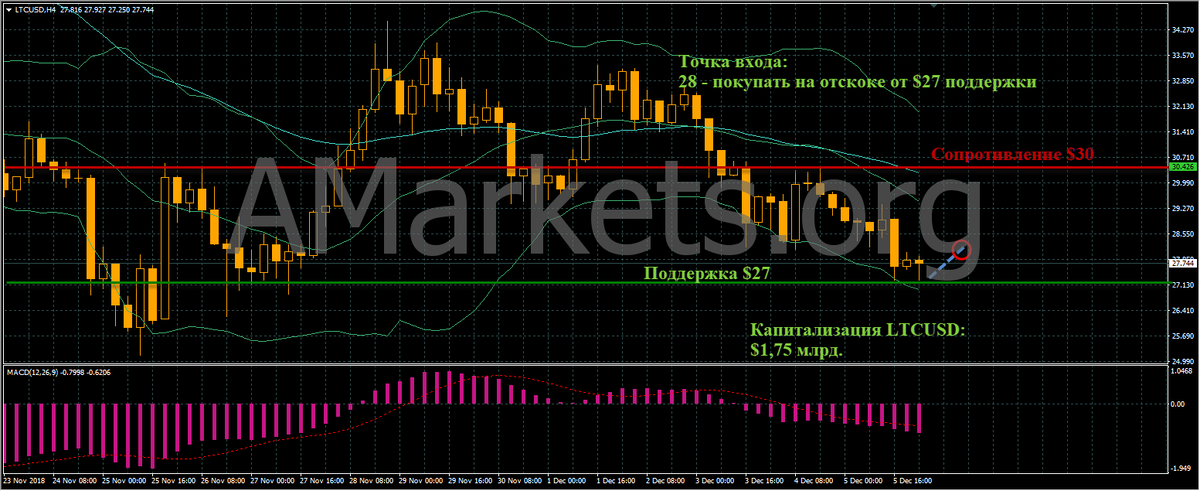
Task: Click the chart shift triangle marker at top
Action: click(934, 7)
